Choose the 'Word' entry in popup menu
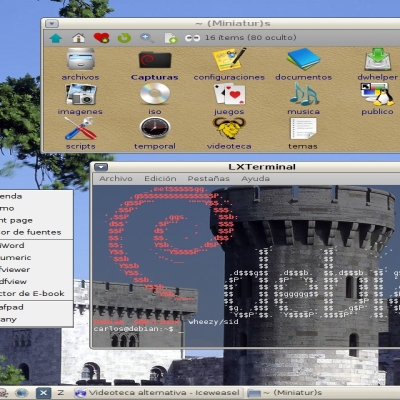400x400 pixels. coord(36,245)
